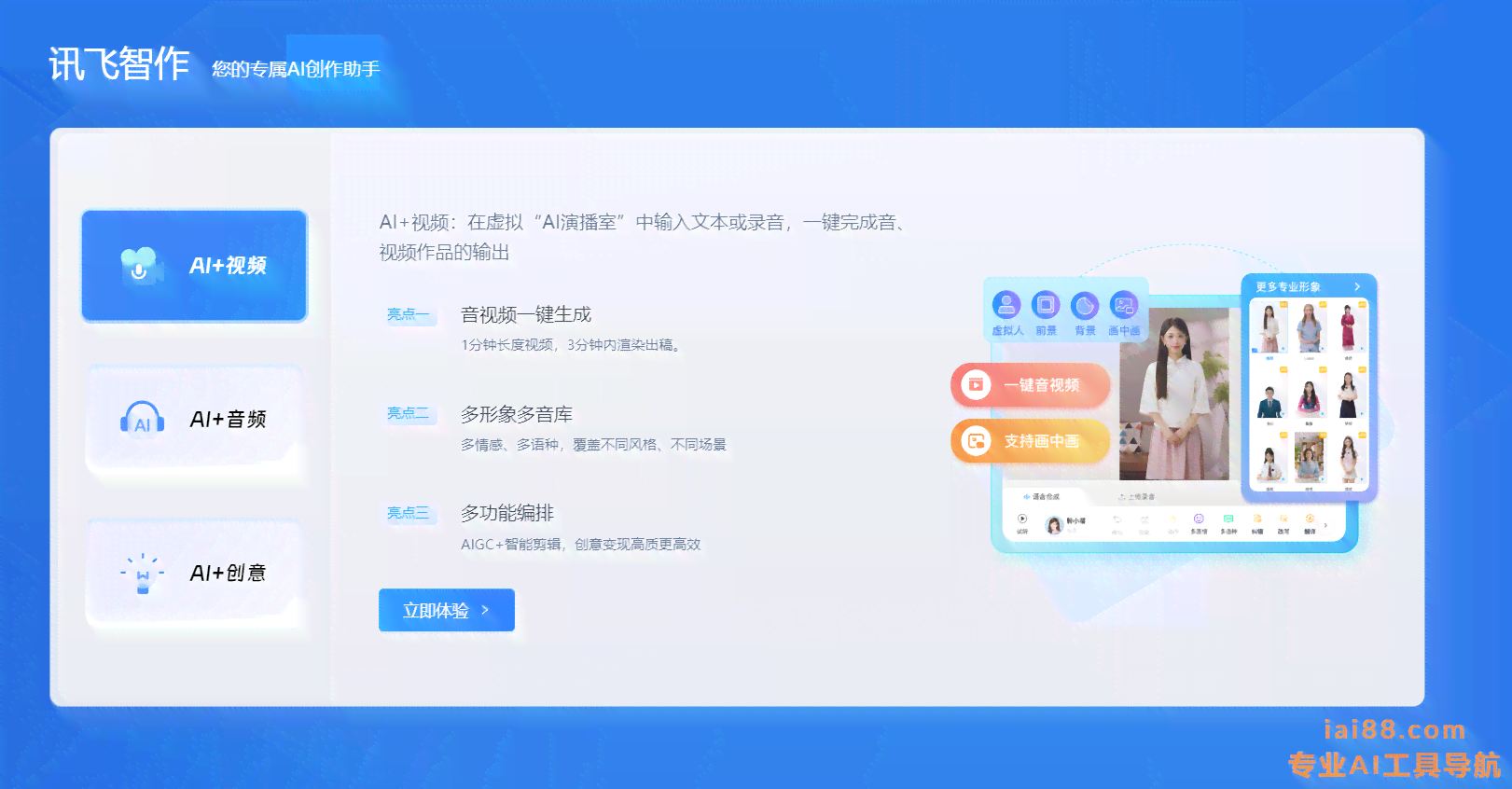The width and height of the screenshot is (1512, 789).
Task: Click the 更多专业形象 header text
Action: coord(1288,286)
